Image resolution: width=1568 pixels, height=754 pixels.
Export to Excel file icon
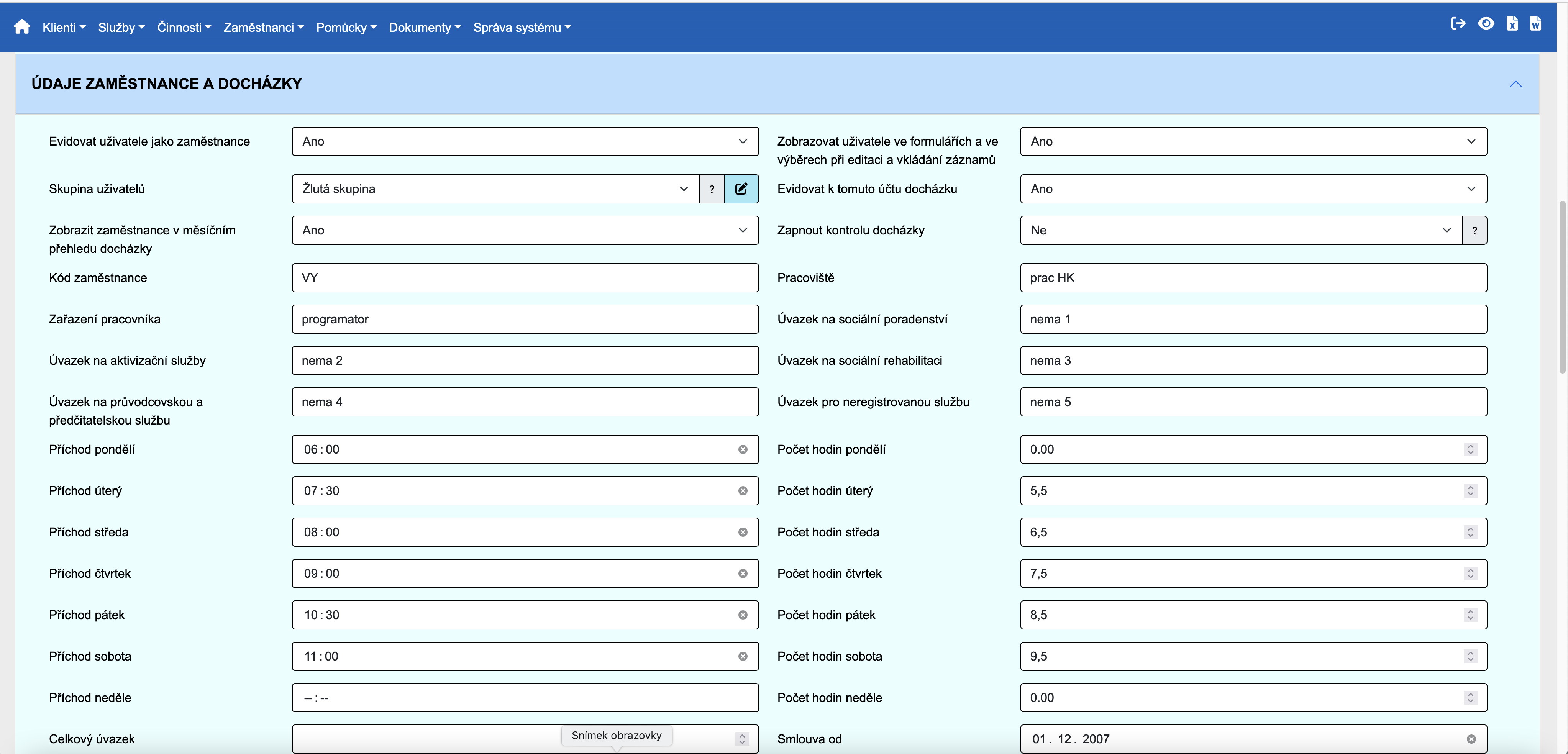point(1512,24)
